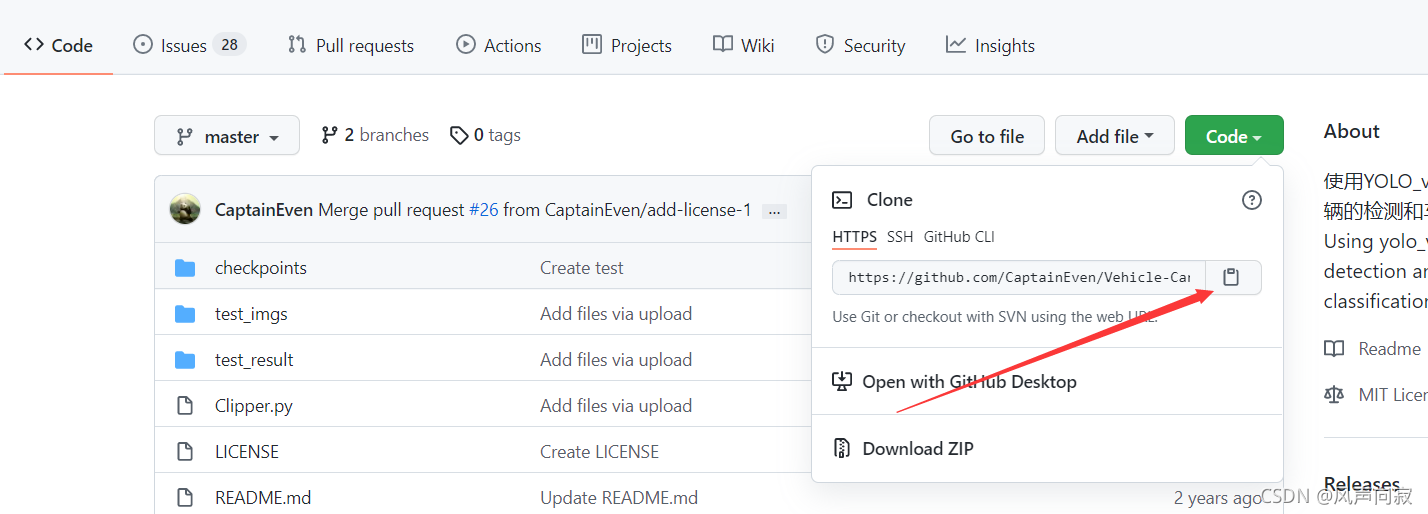Open test_imgs 'Add files via upload' commit
Screen dimensions: 1428x514
616,314
